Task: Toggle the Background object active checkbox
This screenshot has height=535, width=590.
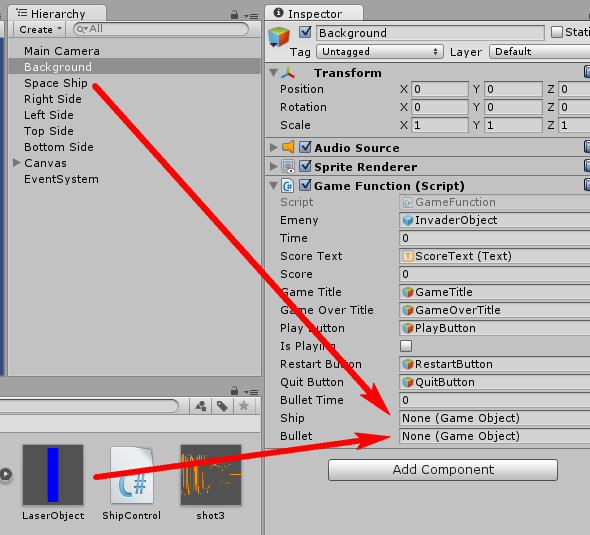Action: pos(305,32)
